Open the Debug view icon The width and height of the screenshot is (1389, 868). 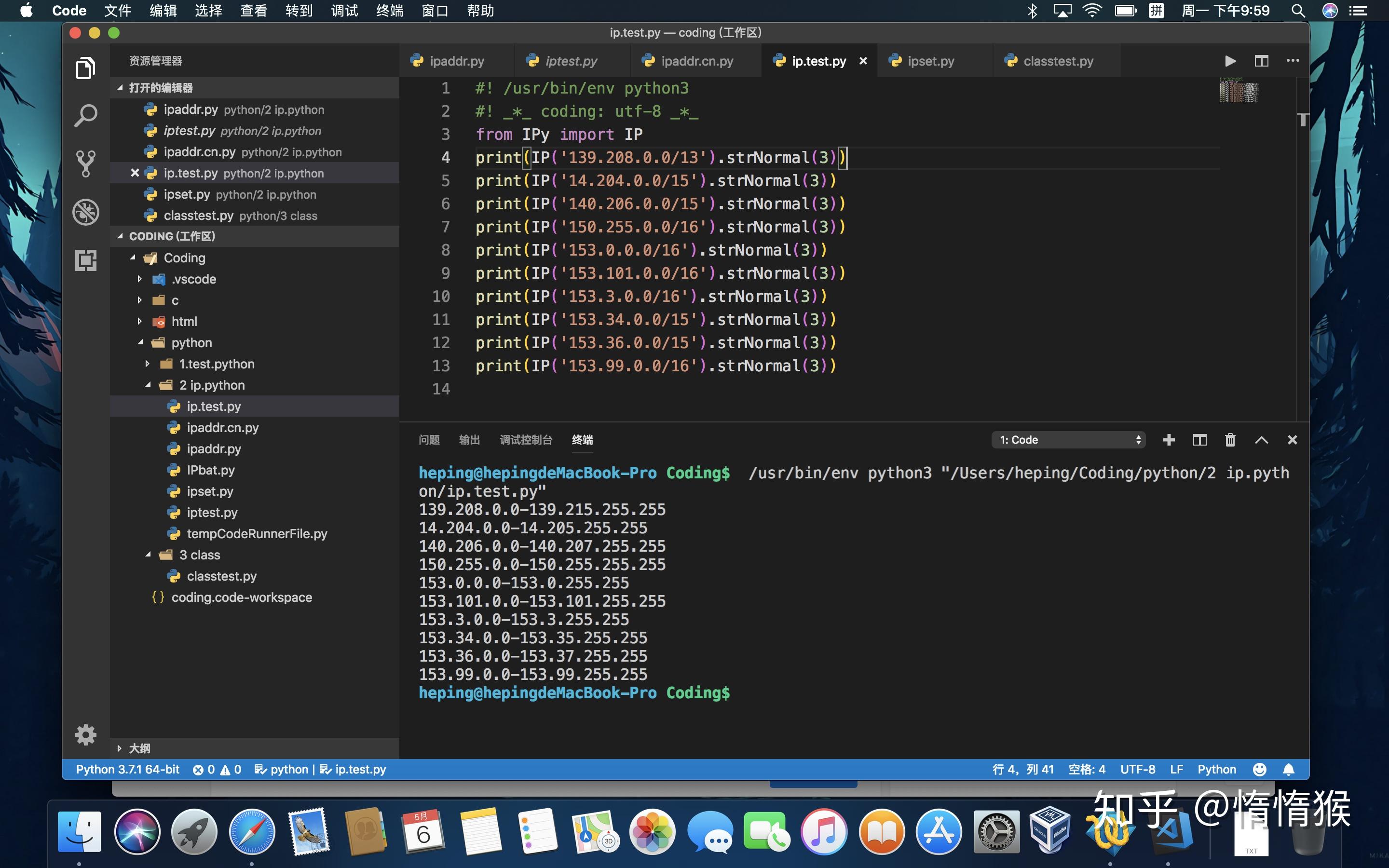click(x=85, y=212)
